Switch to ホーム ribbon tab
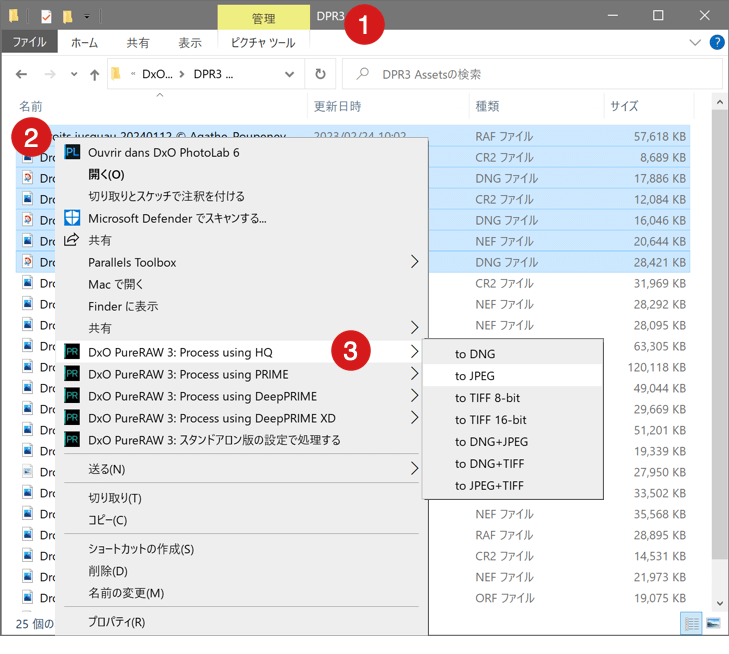Screen dimensions: 729x654 (84, 42)
